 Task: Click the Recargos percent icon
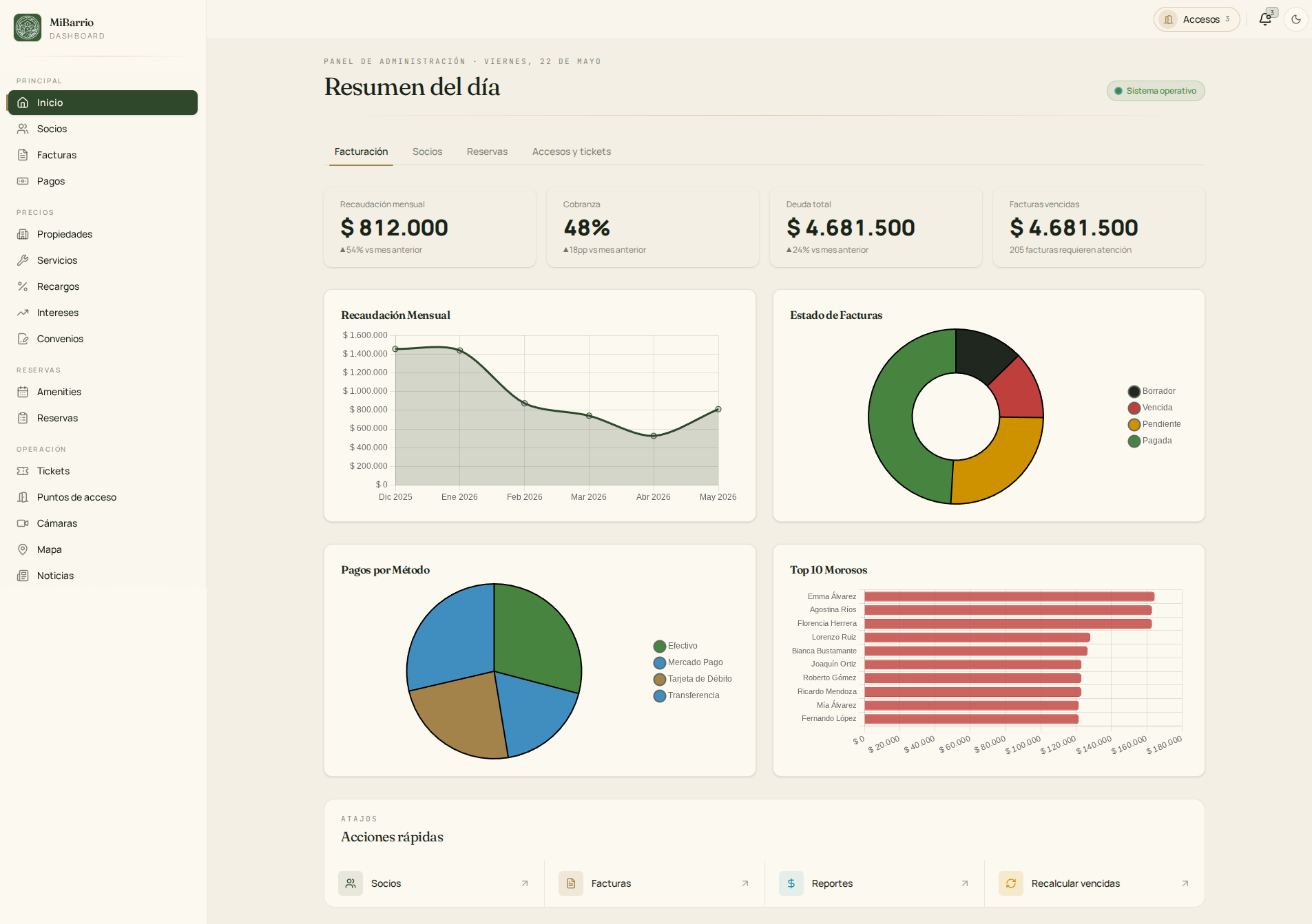tap(23, 286)
